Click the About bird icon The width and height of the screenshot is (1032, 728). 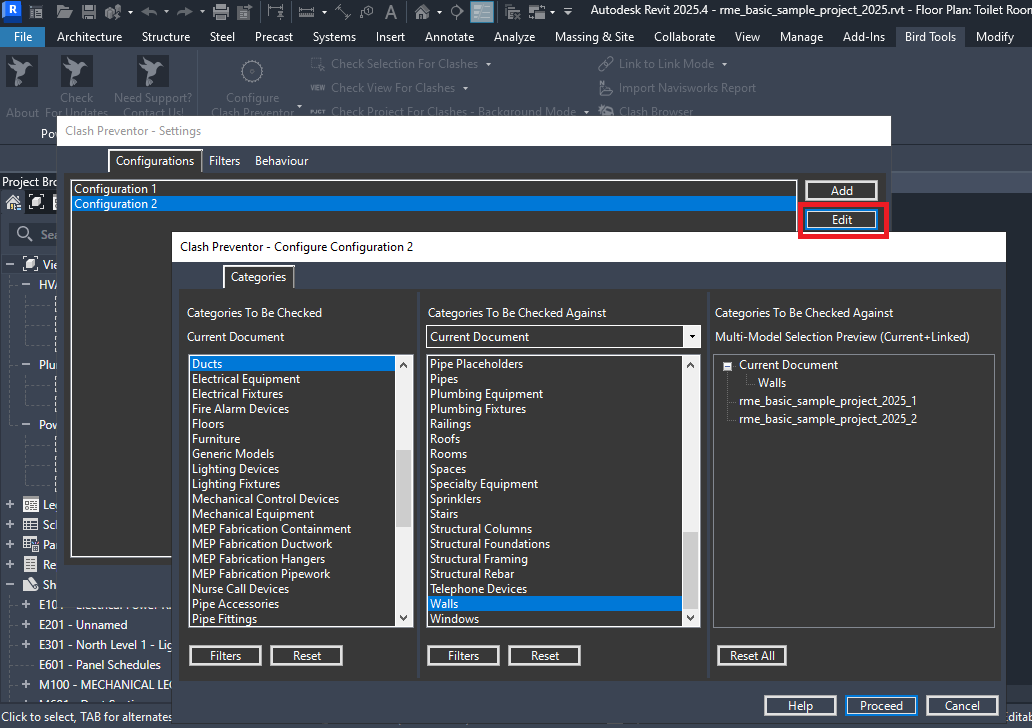click(x=22, y=73)
